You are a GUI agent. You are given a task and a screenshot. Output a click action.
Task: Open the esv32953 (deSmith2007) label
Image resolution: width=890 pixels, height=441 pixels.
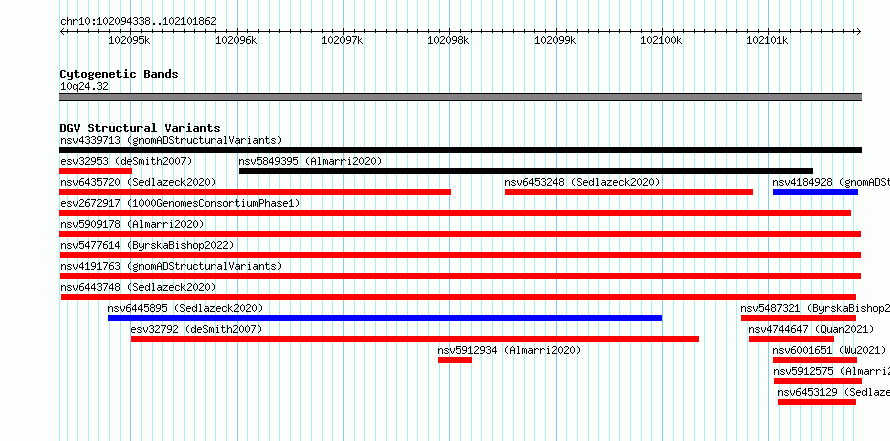point(126,161)
